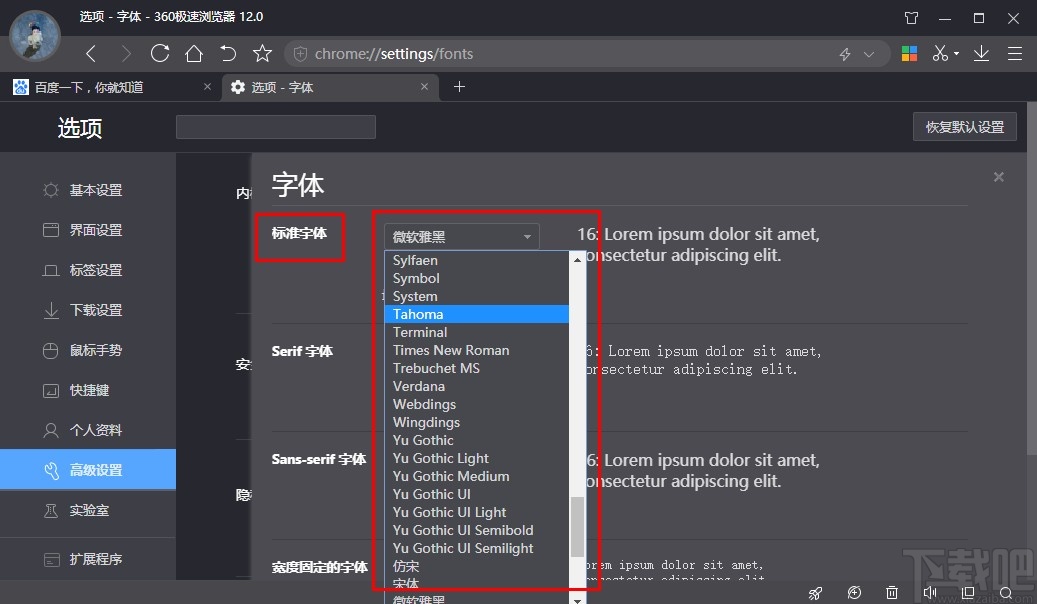Open 界面设置 in the sidebar
The height and width of the screenshot is (604, 1037).
(88, 230)
